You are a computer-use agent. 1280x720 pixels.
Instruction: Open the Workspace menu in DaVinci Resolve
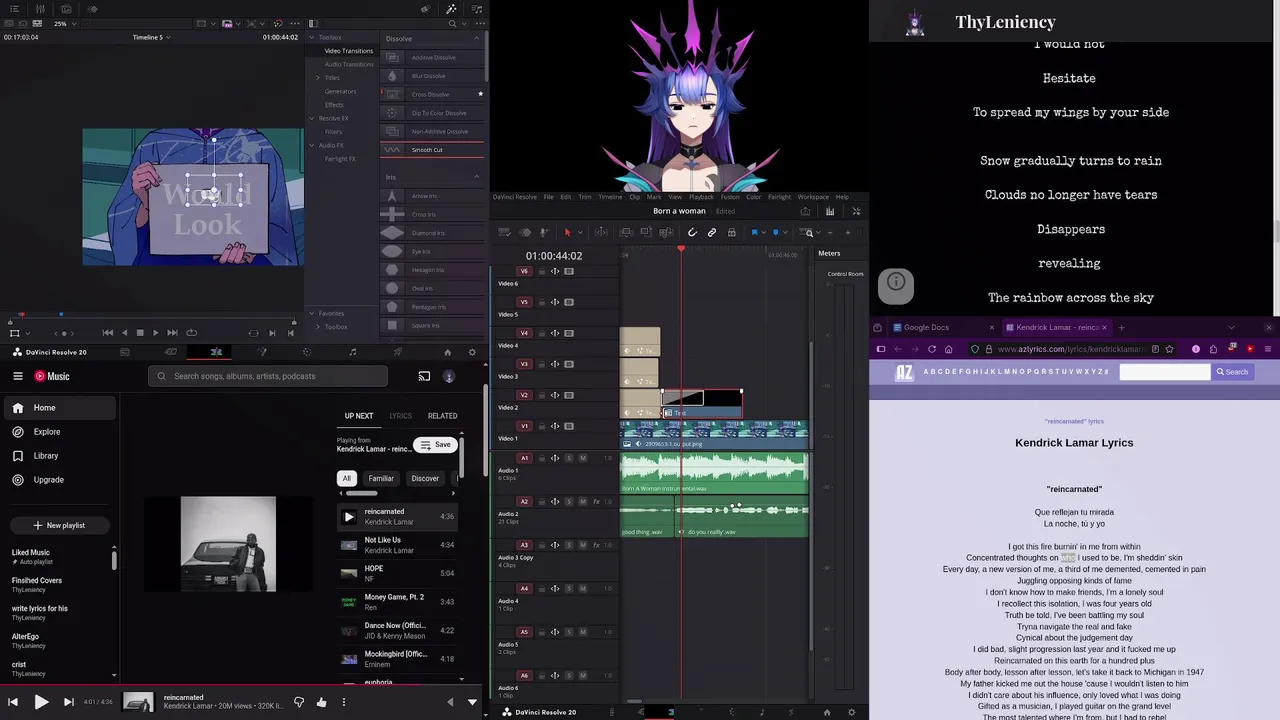point(813,197)
